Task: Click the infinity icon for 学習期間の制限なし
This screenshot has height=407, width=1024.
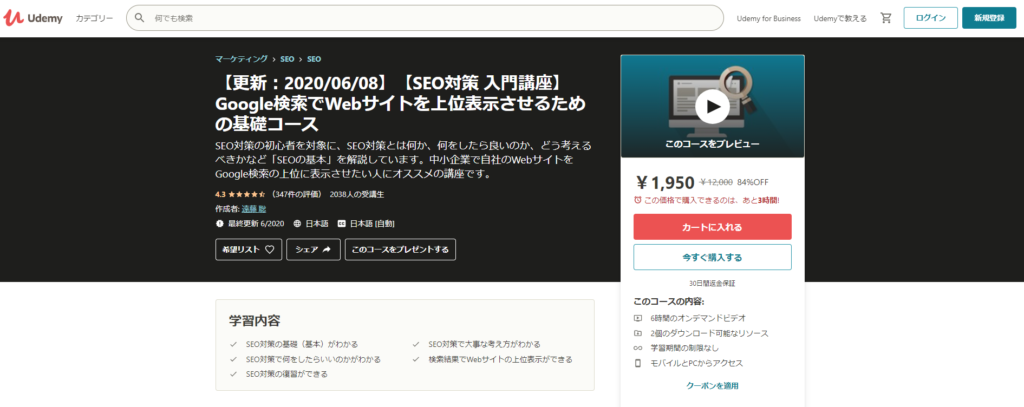Action: 638,348
